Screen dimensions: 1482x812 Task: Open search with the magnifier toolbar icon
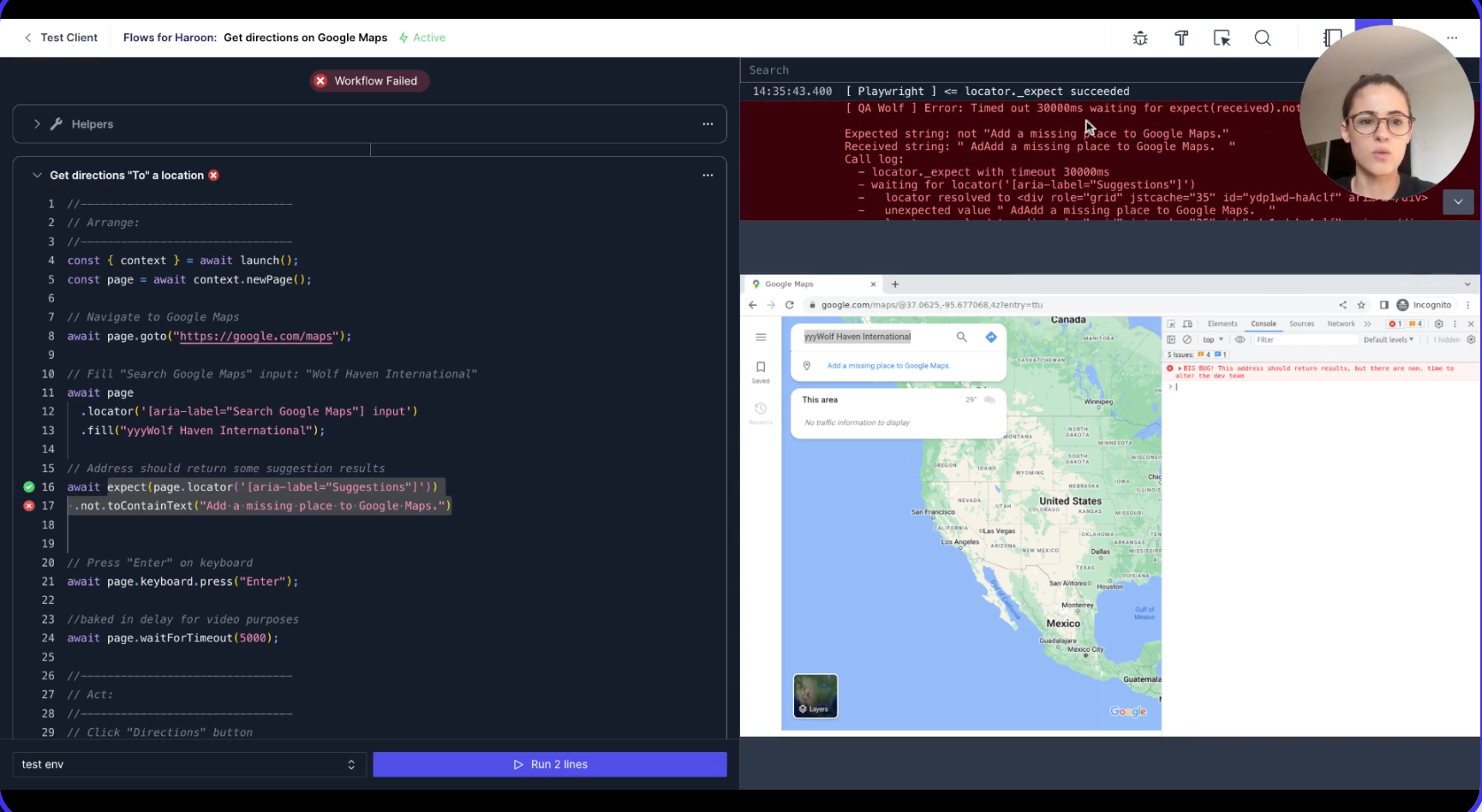pos(1263,38)
